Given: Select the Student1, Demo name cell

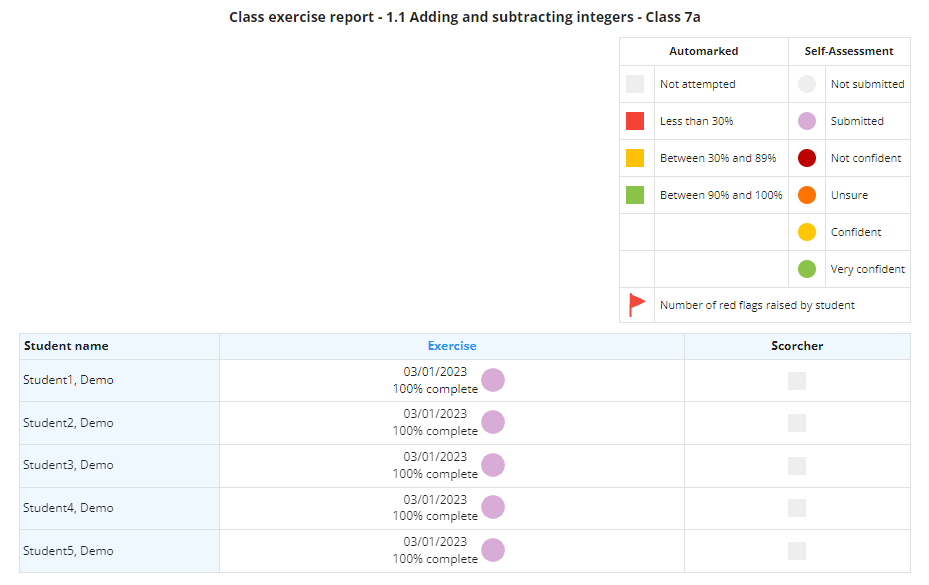Looking at the screenshot, I should [120, 381].
